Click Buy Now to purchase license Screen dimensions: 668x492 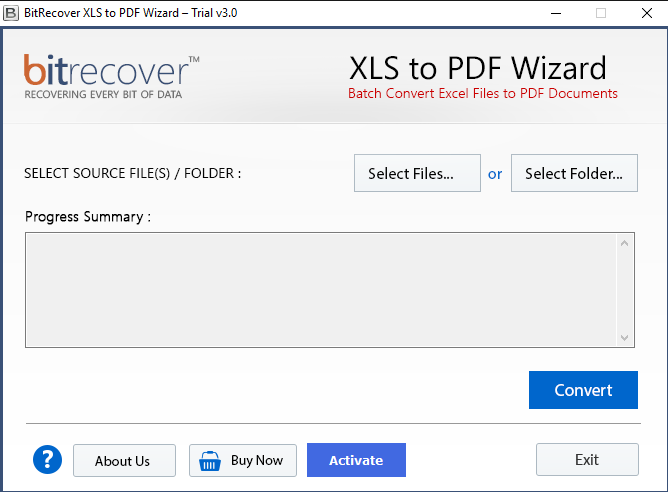(x=243, y=460)
